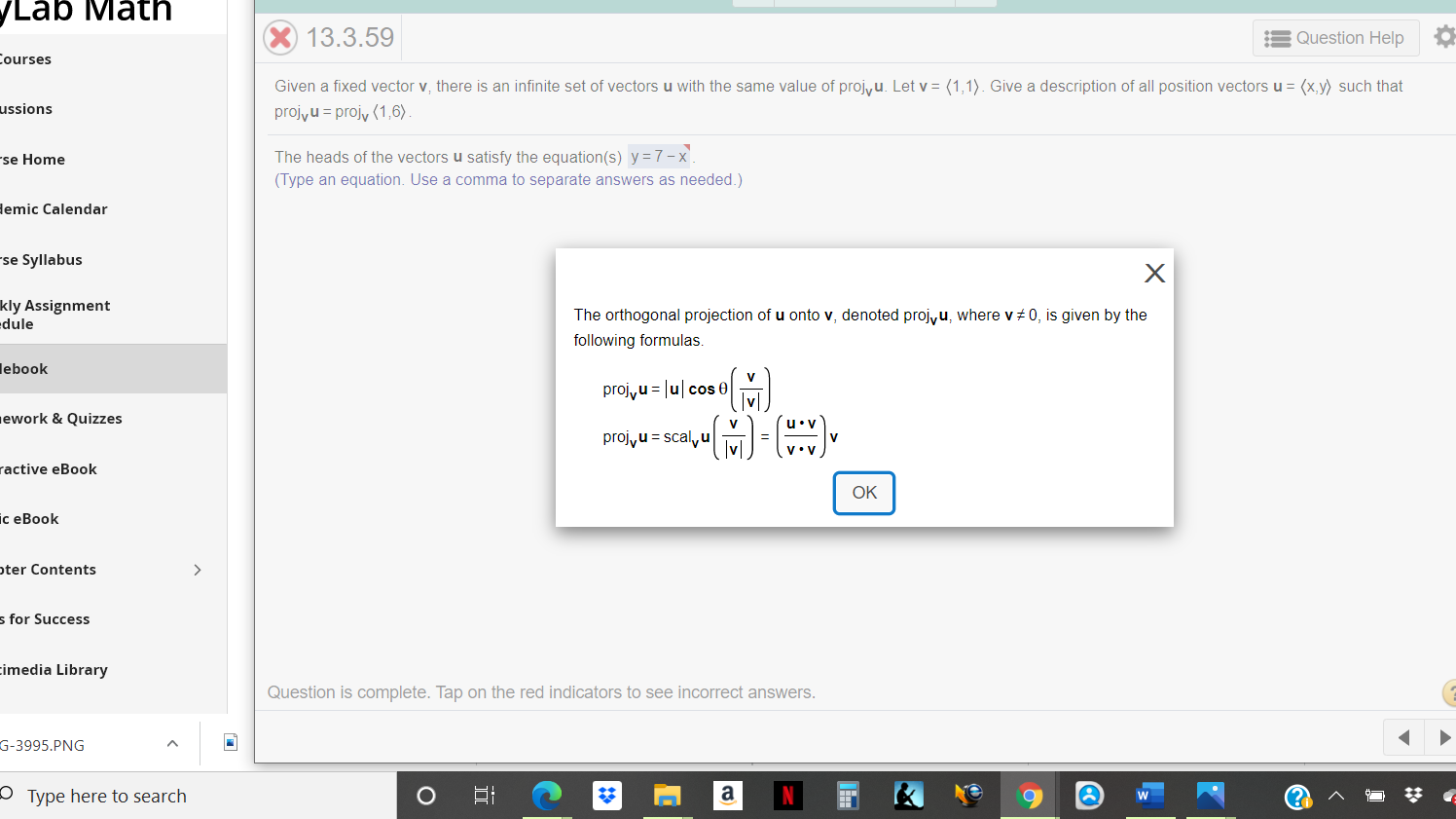Check battery status tray icon
Image resolution: width=1456 pixels, height=819 pixels.
coord(1375,796)
